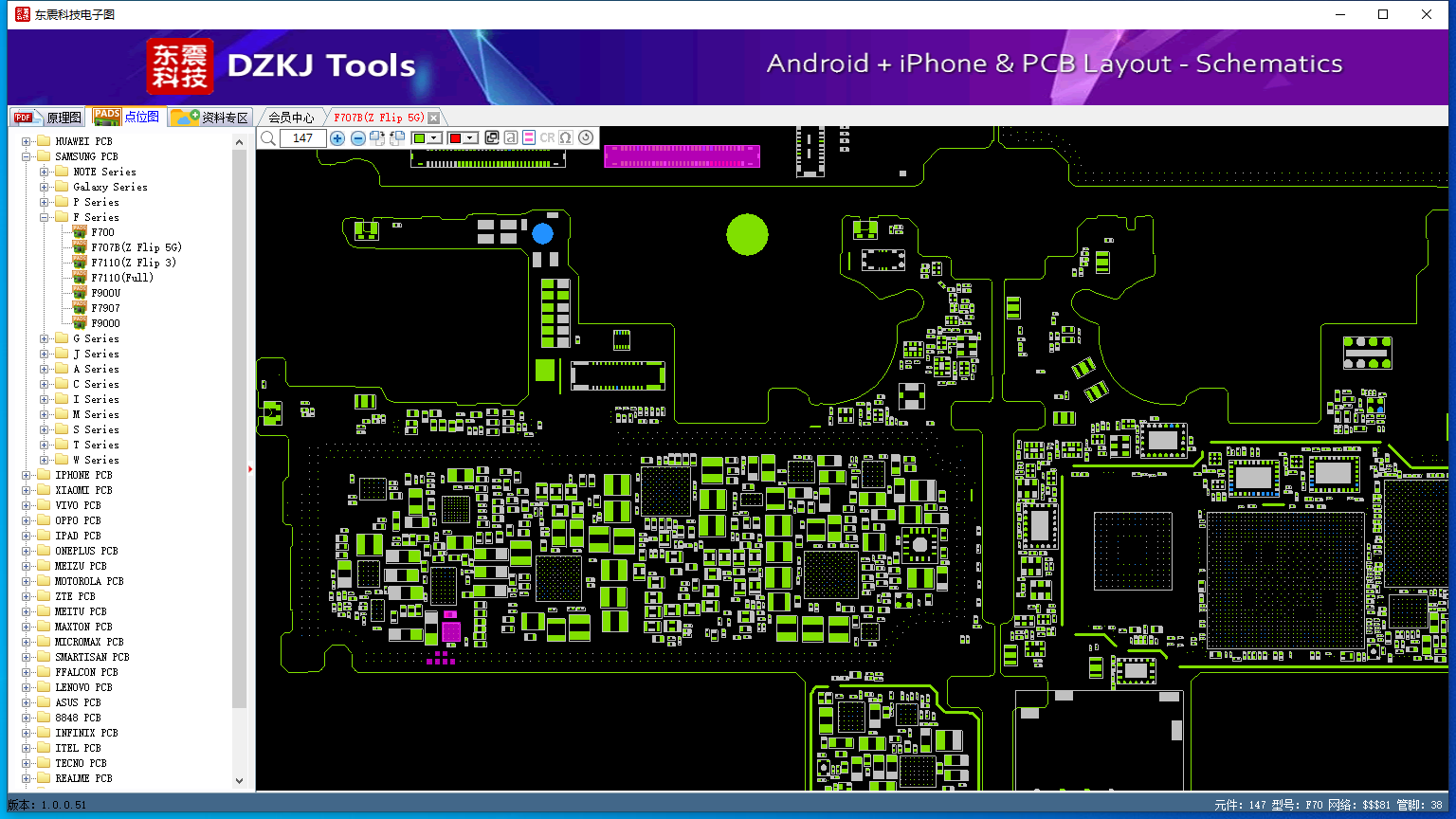Select the MEIZU PCB tree item

[x=81, y=567]
